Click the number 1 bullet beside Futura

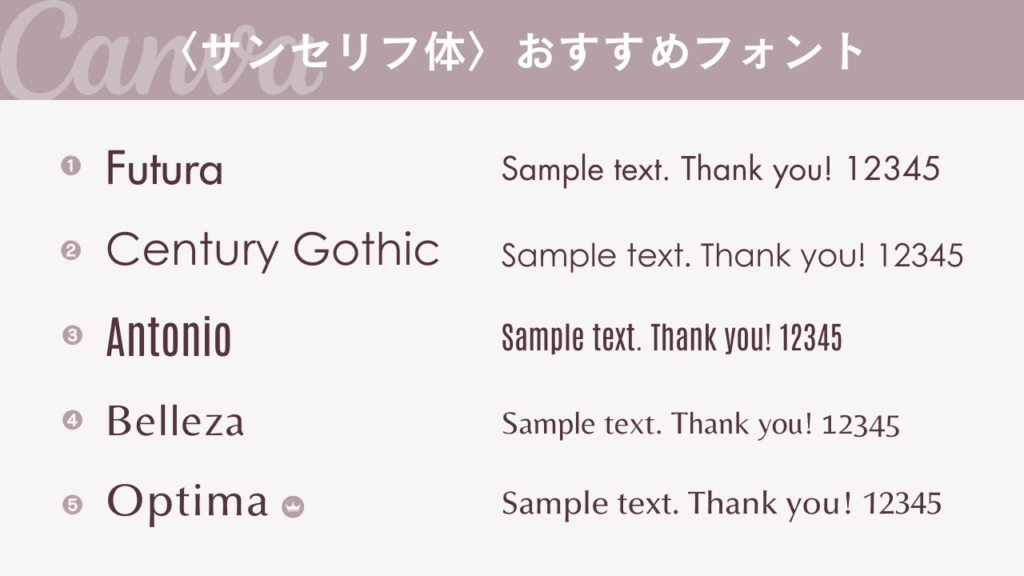point(70,166)
